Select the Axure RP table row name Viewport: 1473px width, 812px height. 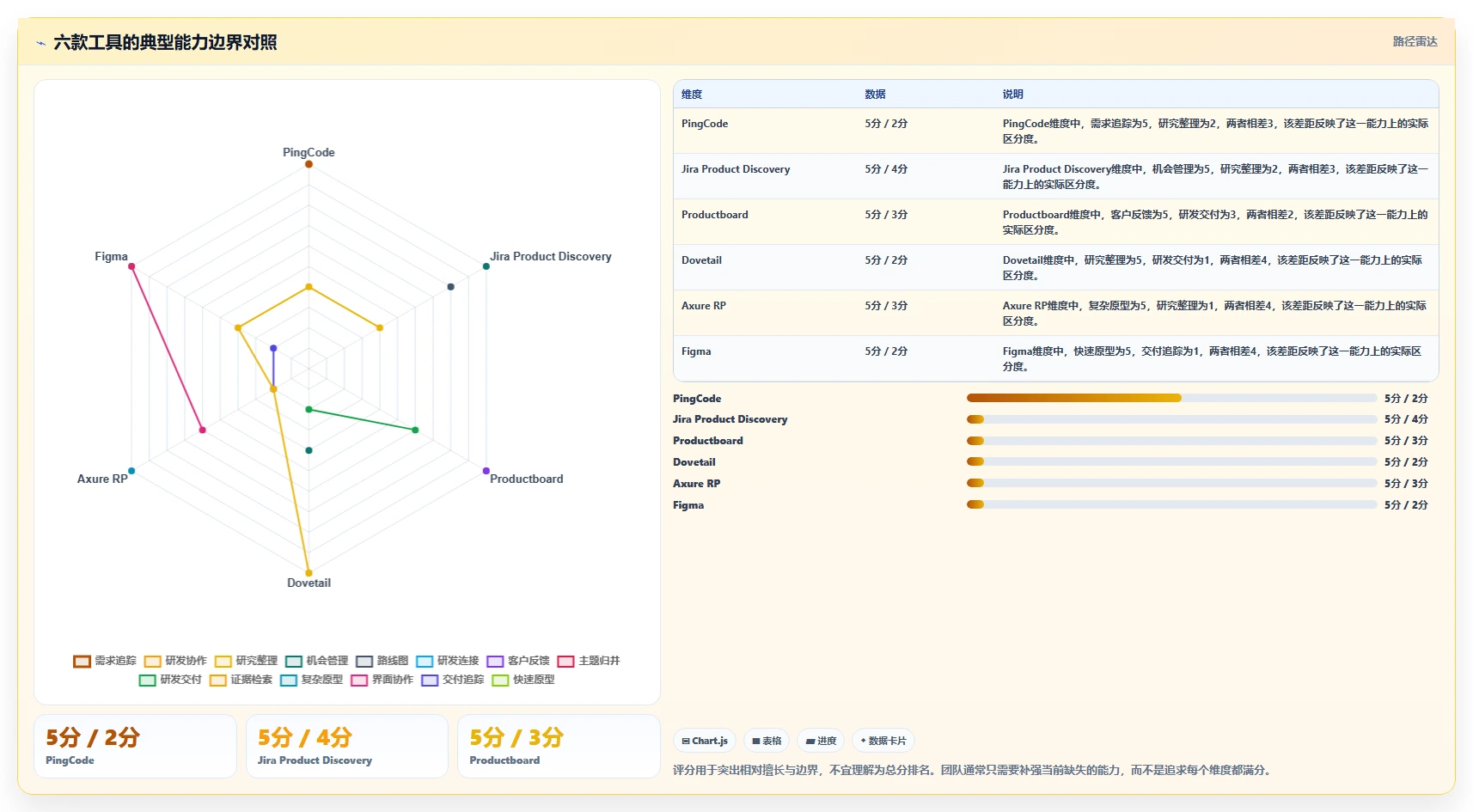(704, 306)
